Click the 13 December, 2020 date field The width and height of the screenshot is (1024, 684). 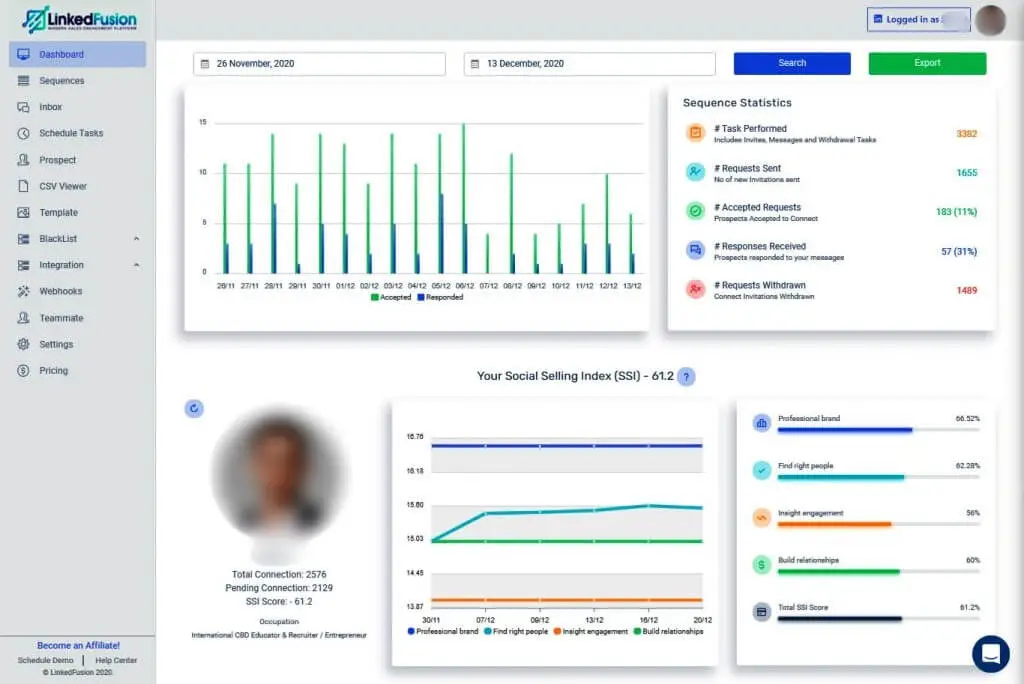(x=590, y=64)
